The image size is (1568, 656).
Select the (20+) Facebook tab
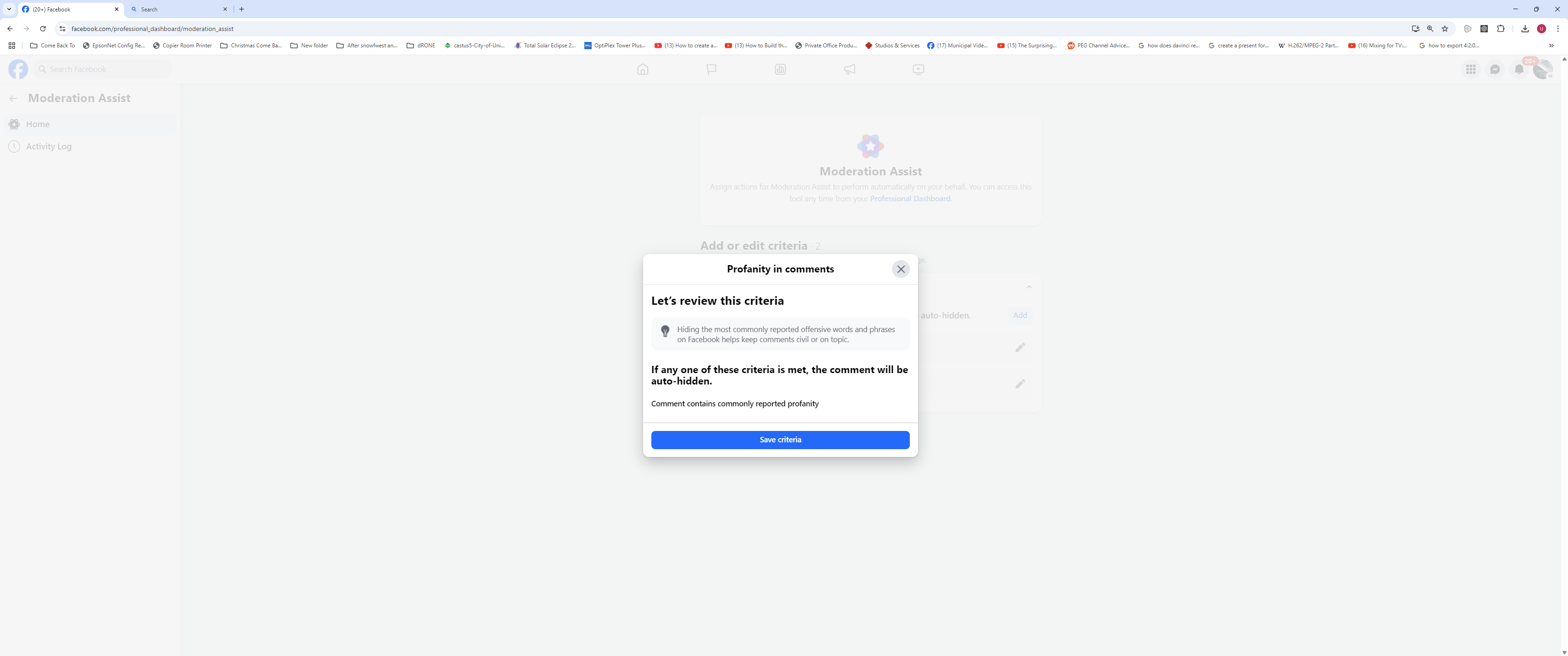tap(70, 9)
